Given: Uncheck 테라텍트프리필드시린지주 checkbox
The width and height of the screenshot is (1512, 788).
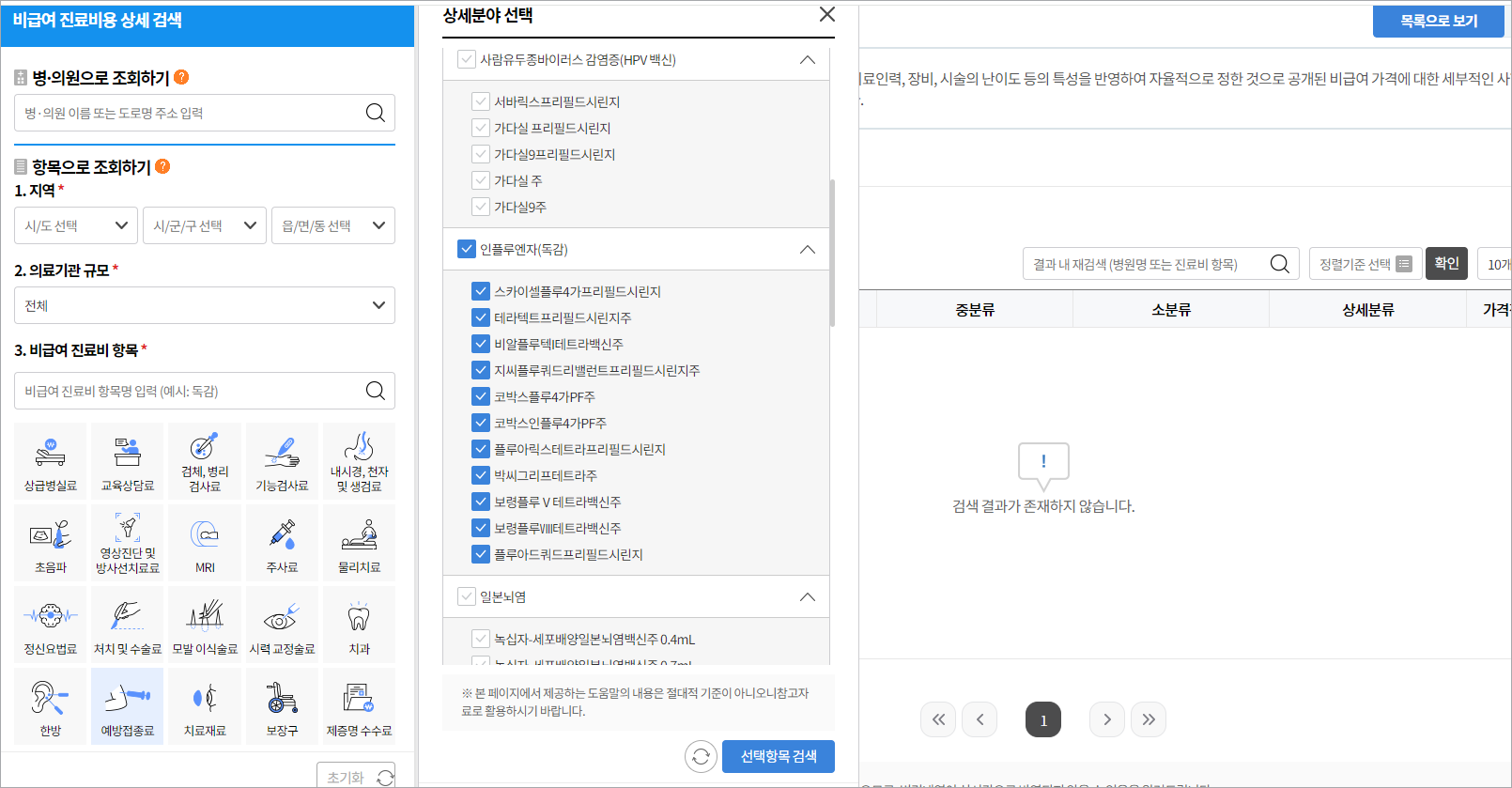Looking at the screenshot, I should [481, 317].
